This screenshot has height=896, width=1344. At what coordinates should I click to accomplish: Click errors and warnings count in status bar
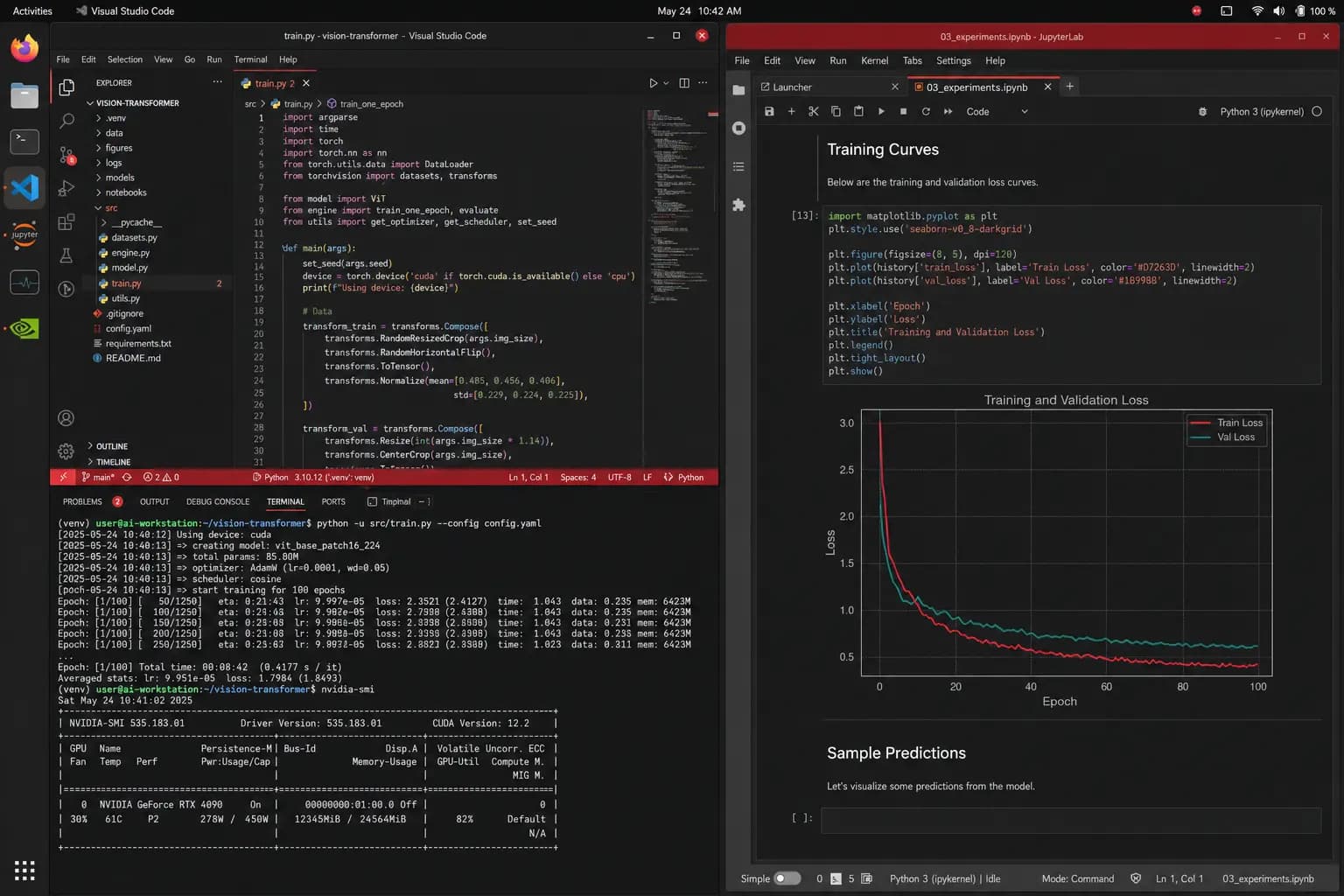[x=161, y=477]
